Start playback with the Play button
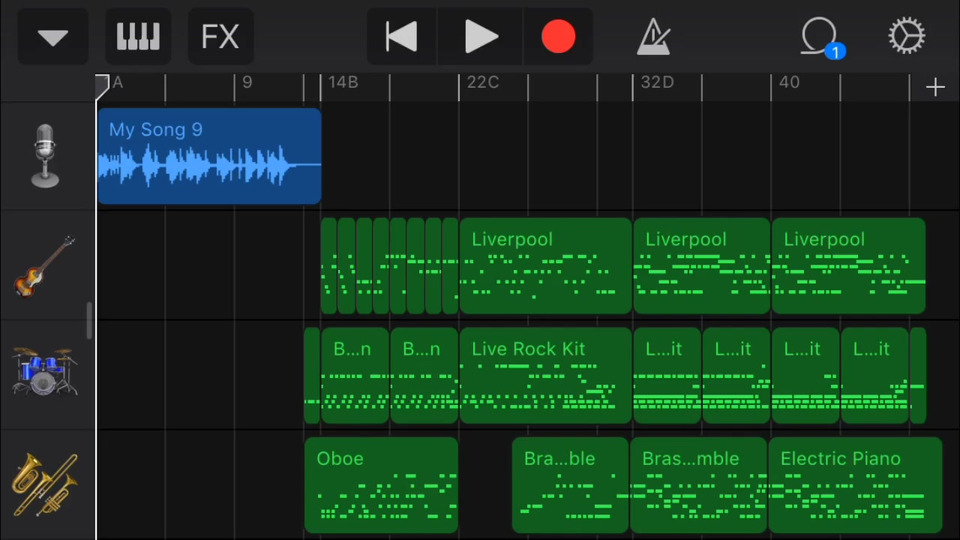960x540 pixels. coord(481,37)
